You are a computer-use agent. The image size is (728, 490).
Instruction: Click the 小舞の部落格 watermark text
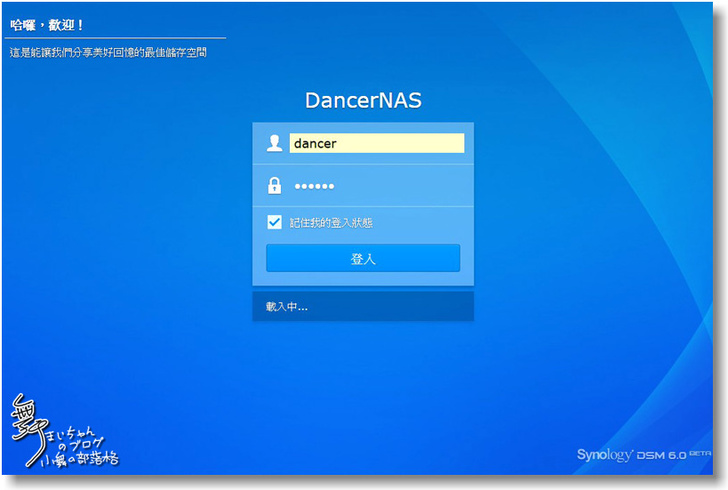(x=79, y=460)
